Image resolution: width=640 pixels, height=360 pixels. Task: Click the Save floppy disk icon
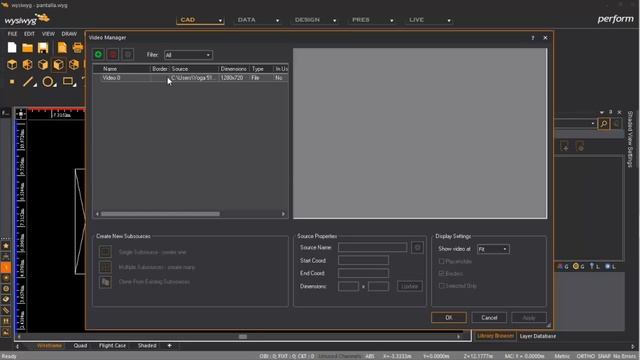(43, 48)
